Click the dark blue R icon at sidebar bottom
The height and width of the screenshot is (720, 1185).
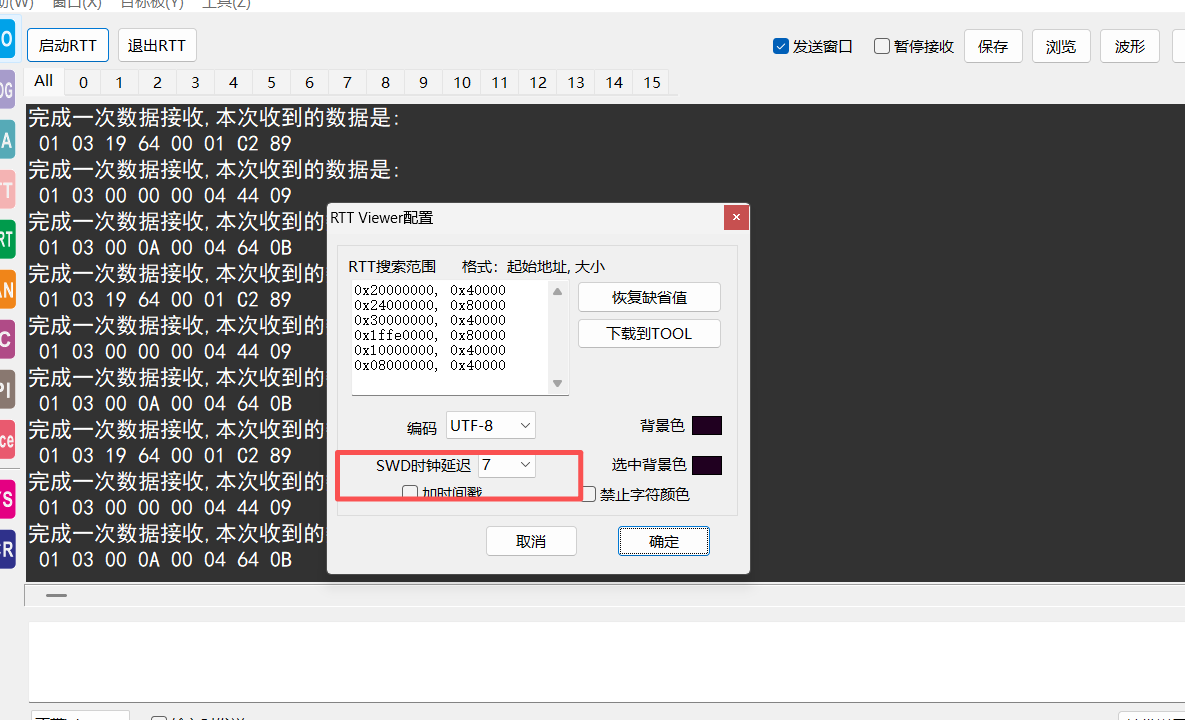[x=7, y=548]
